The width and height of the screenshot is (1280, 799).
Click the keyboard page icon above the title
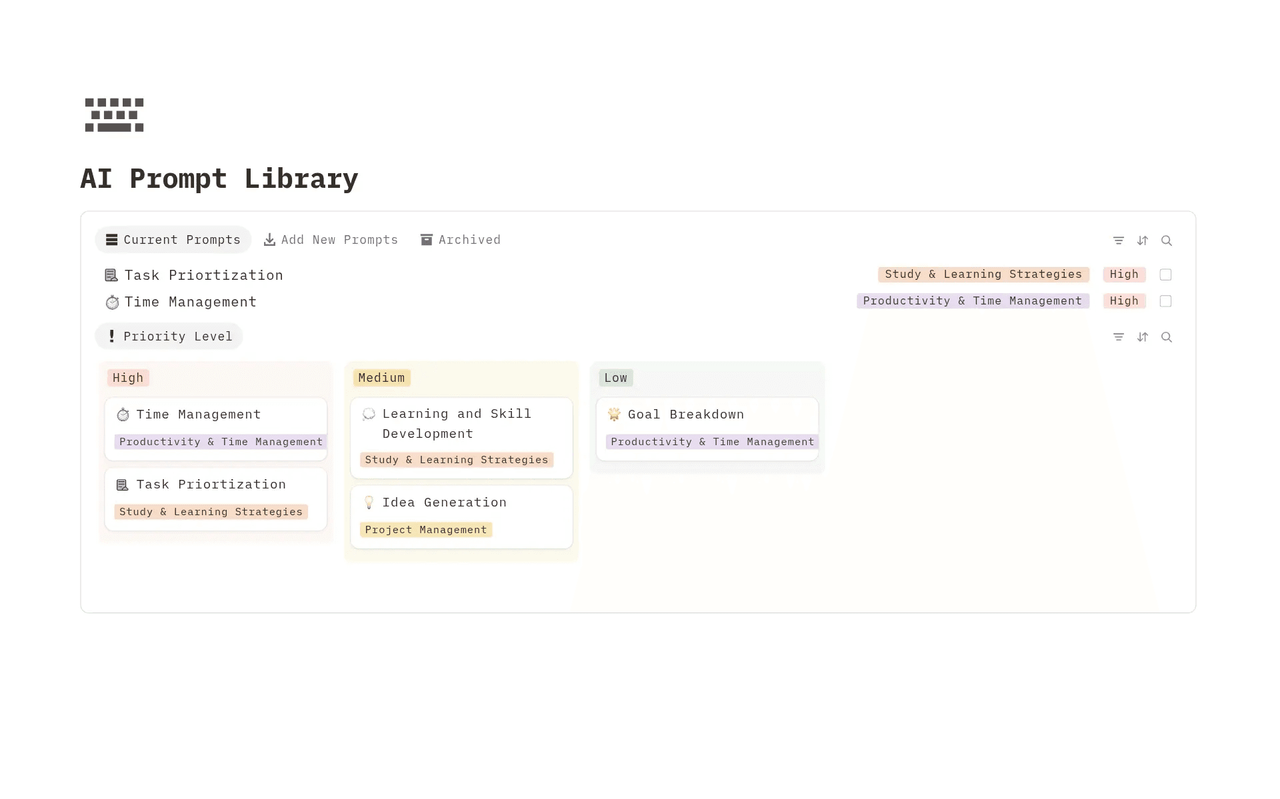pyautogui.click(x=114, y=115)
